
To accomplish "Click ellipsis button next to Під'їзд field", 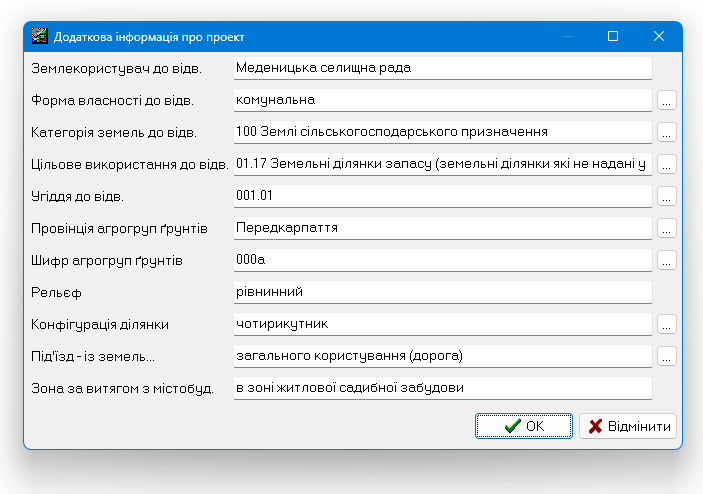I will coord(667,356).
